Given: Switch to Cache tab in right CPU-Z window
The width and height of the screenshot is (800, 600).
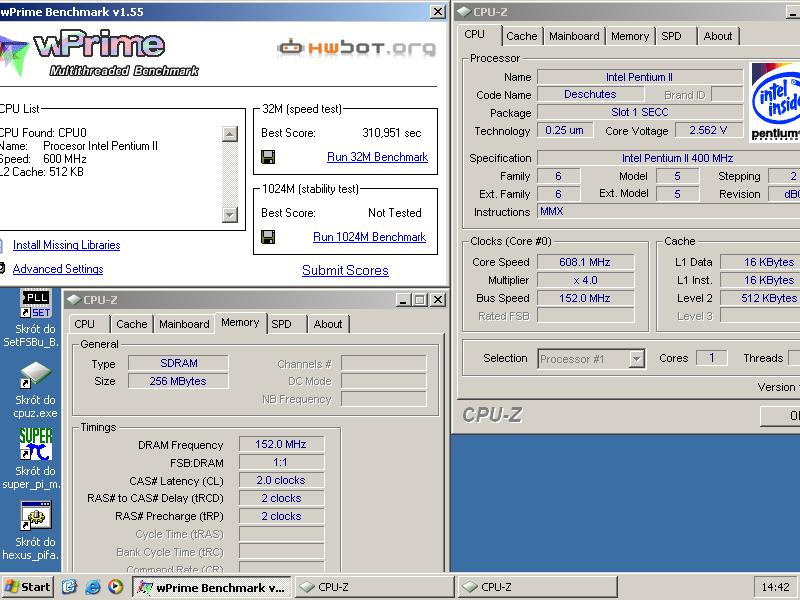Looking at the screenshot, I should (521, 36).
